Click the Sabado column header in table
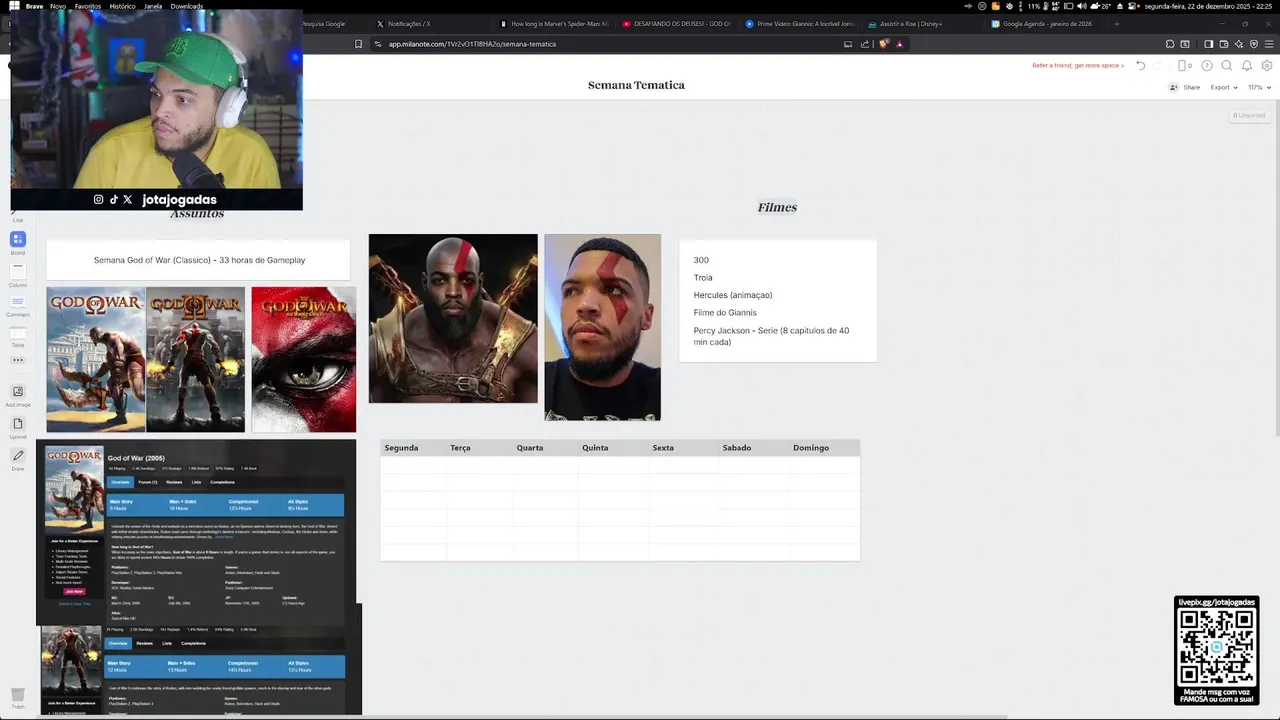The height and width of the screenshot is (720, 1280). [x=737, y=448]
